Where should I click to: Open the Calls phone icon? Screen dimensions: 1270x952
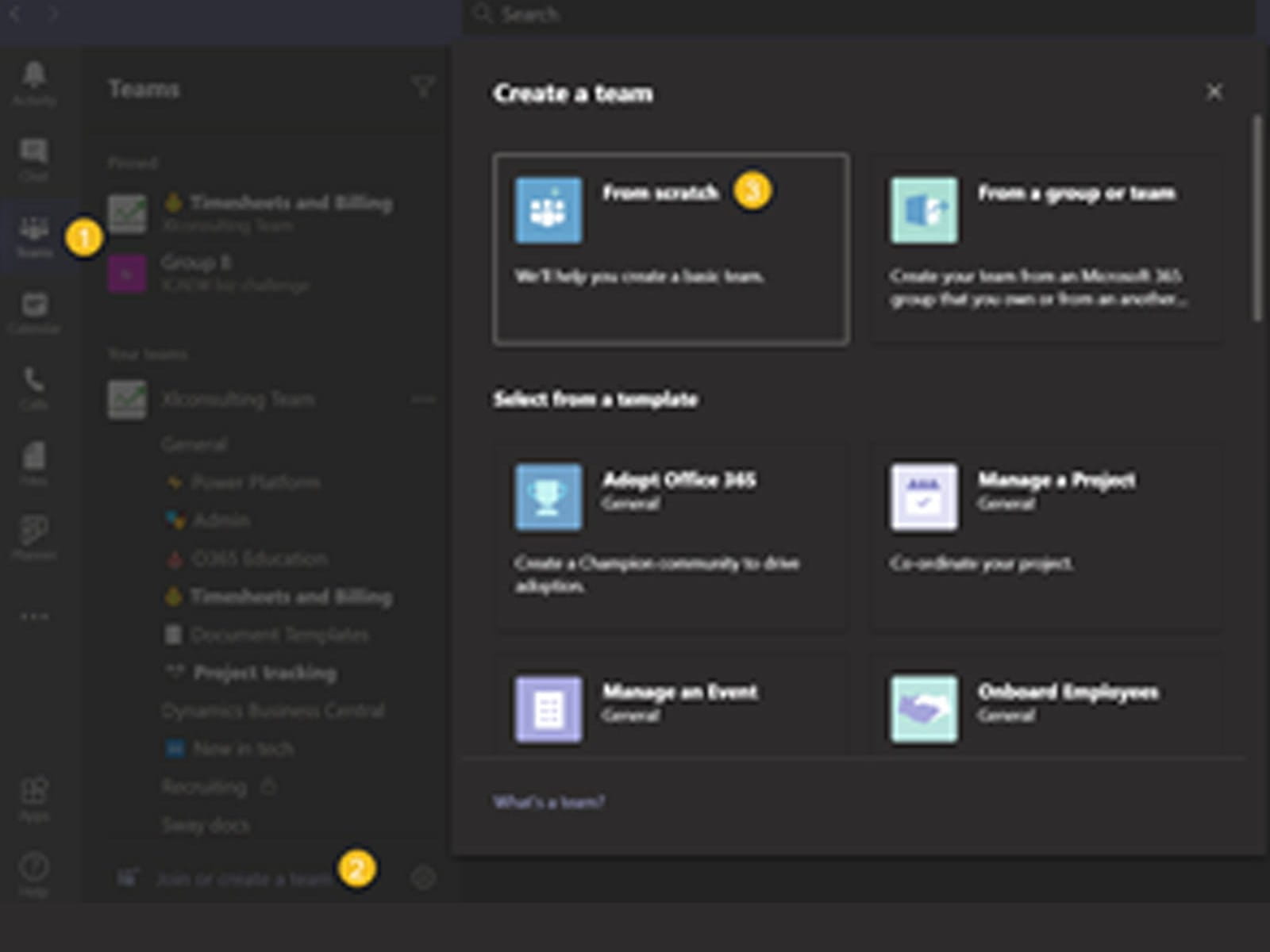pos(33,386)
